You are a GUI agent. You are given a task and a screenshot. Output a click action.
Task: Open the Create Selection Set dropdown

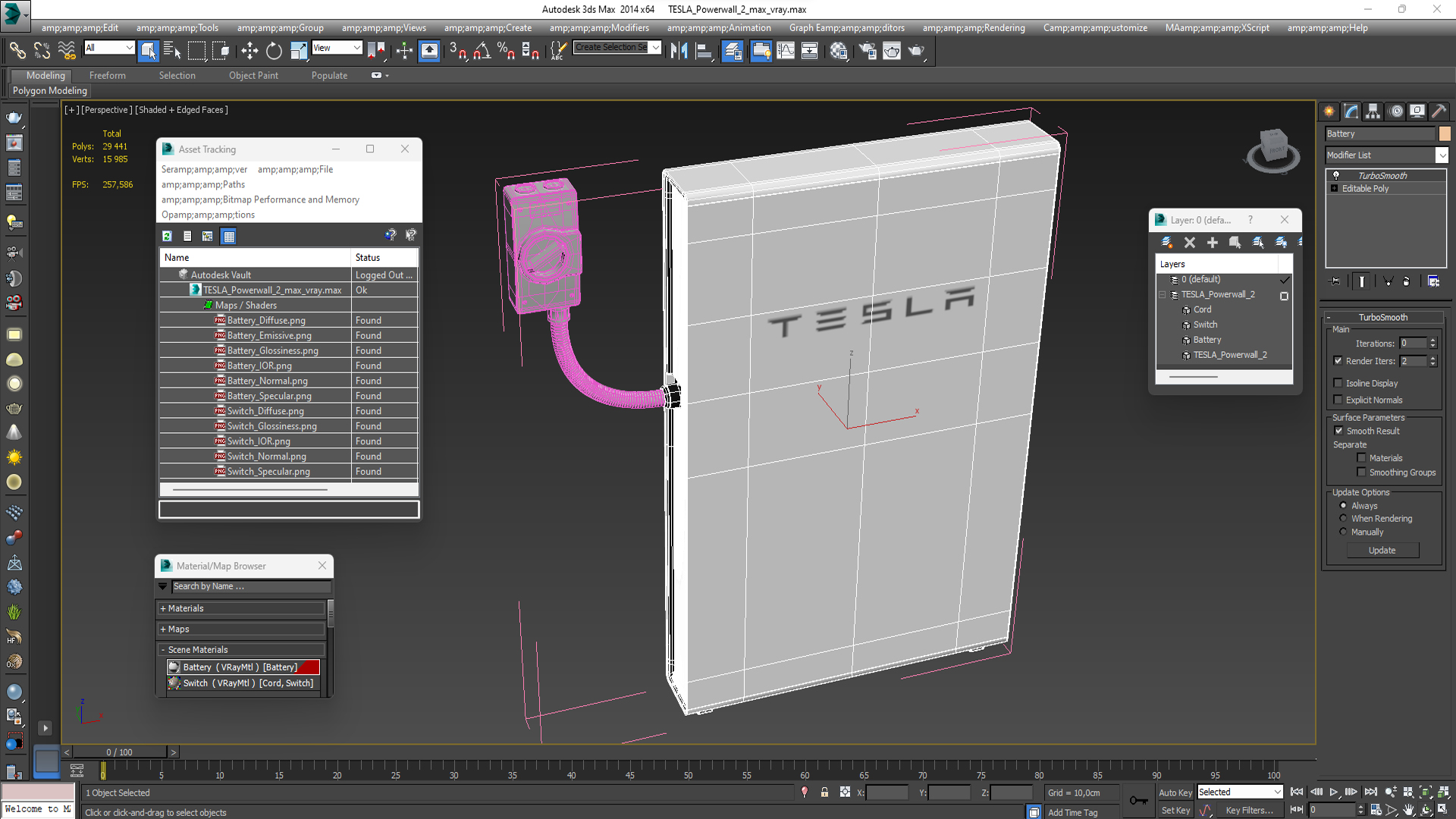(x=656, y=47)
